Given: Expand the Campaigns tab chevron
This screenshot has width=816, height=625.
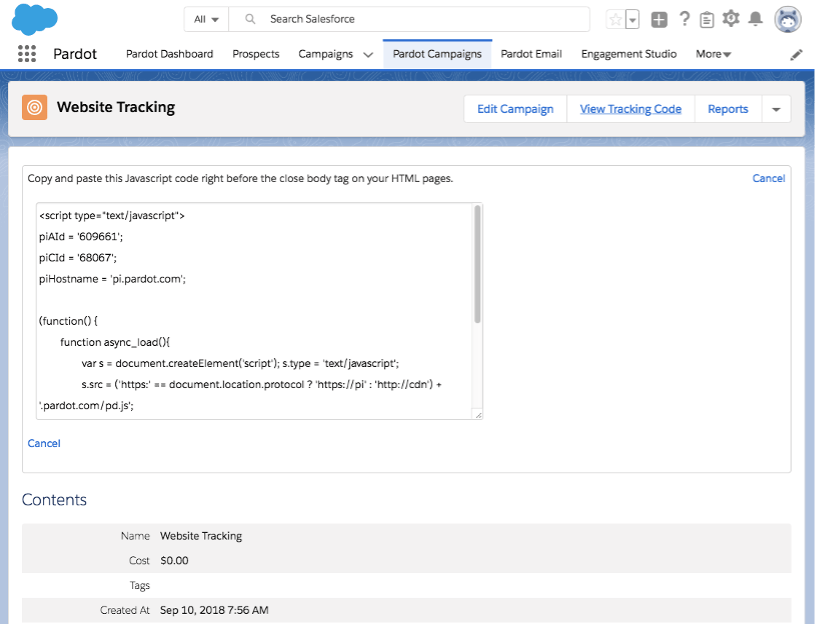Looking at the screenshot, I should [368, 54].
